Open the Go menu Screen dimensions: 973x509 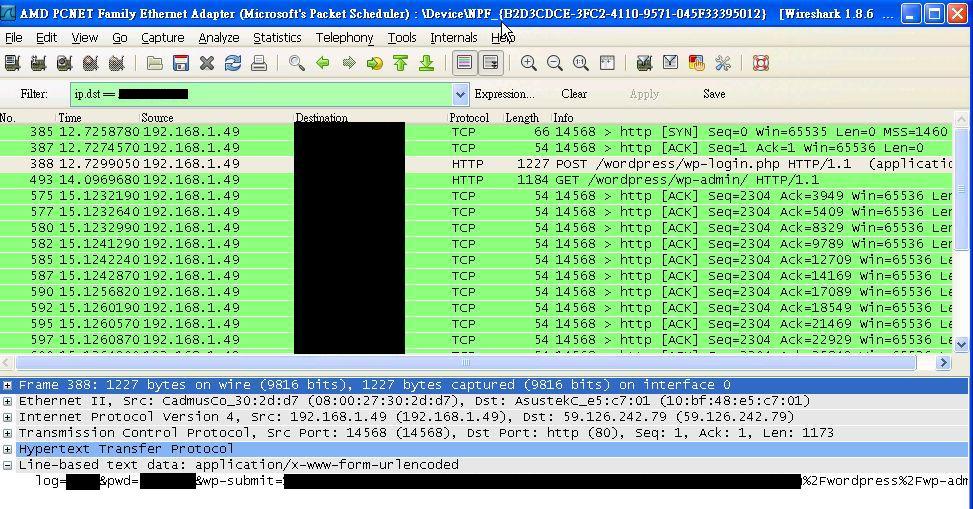click(120, 38)
